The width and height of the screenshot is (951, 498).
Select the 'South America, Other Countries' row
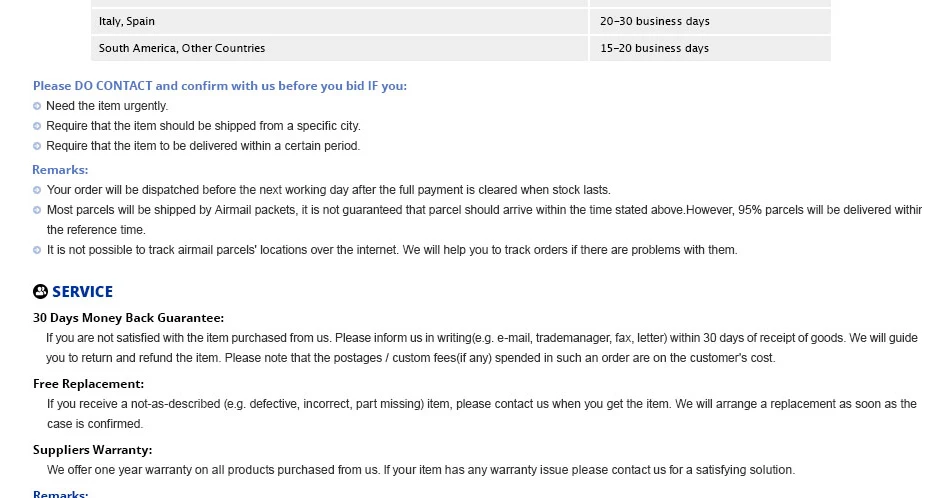pyautogui.click(x=461, y=48)
